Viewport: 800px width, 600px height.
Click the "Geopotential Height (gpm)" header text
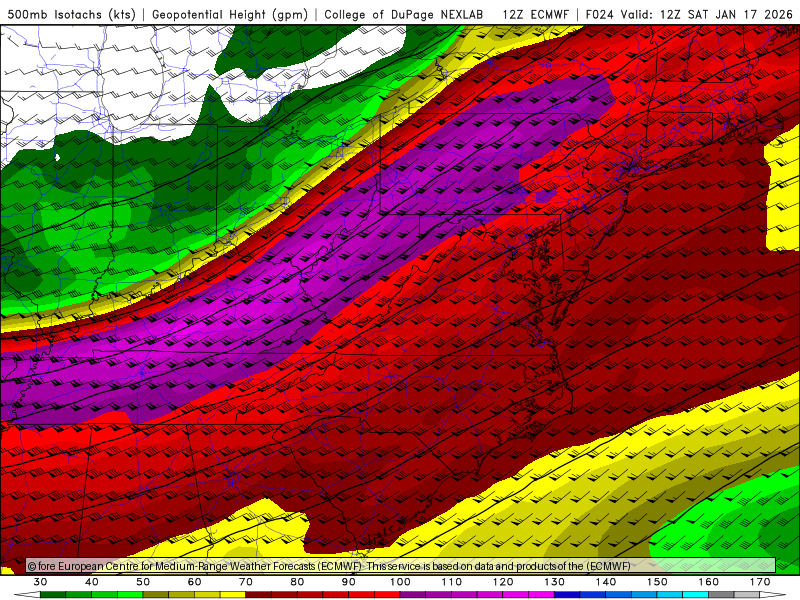coord(230,14)
